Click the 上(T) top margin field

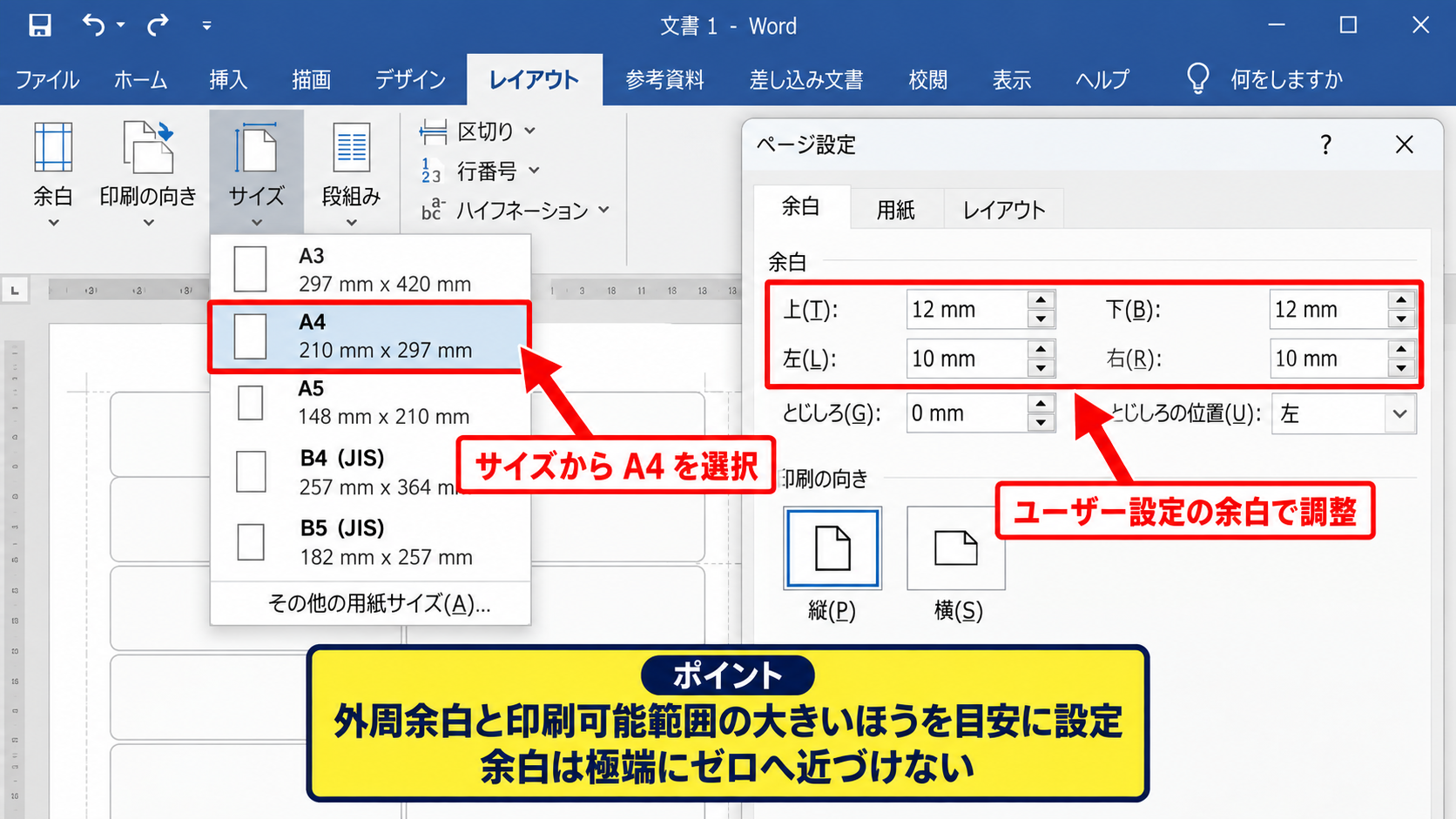(x=967, y=310)
